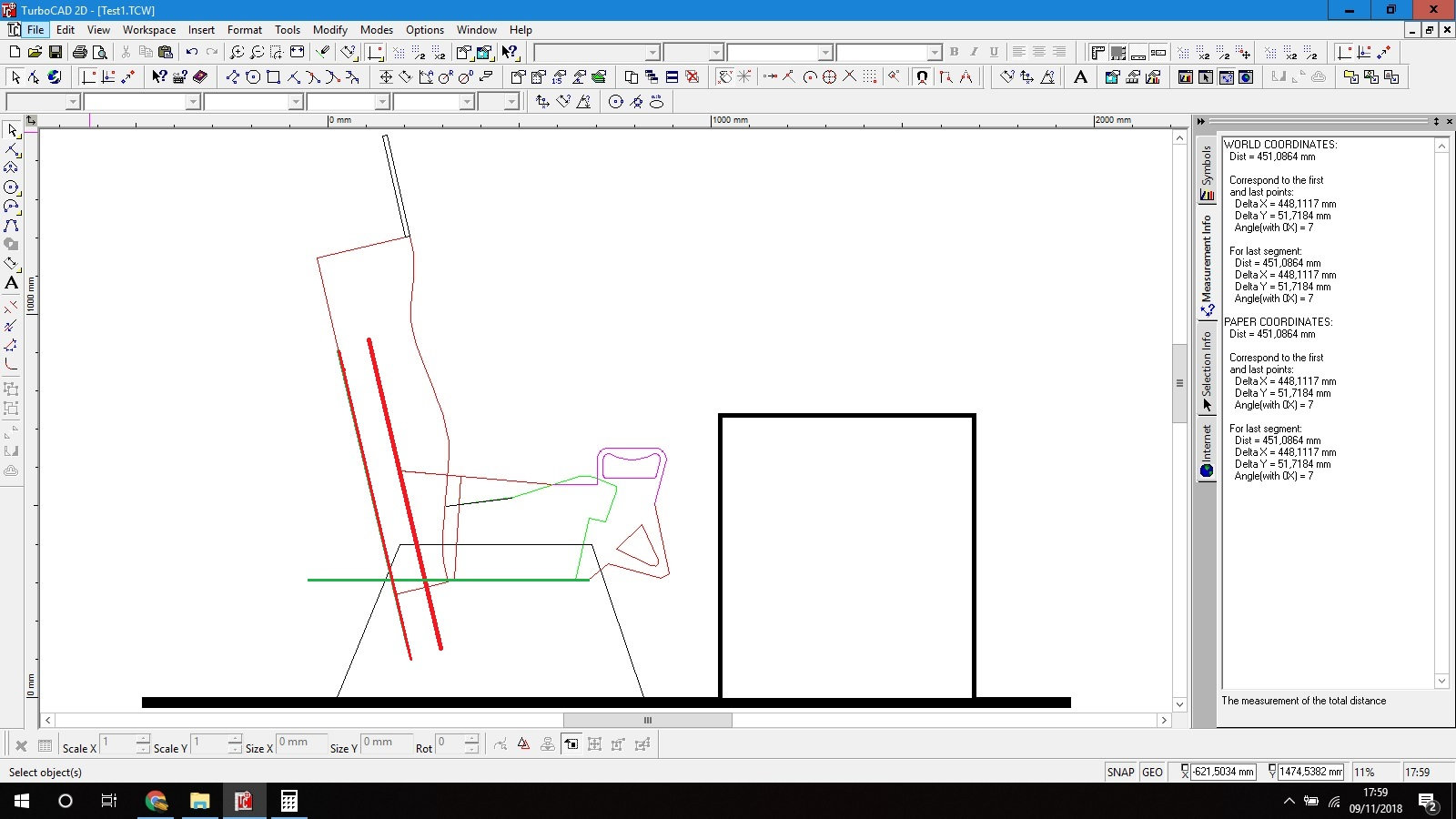Viewport: 1456px width, 819px height.
Task: Expand the first combo box in third toolbar row
Action: 73,102
